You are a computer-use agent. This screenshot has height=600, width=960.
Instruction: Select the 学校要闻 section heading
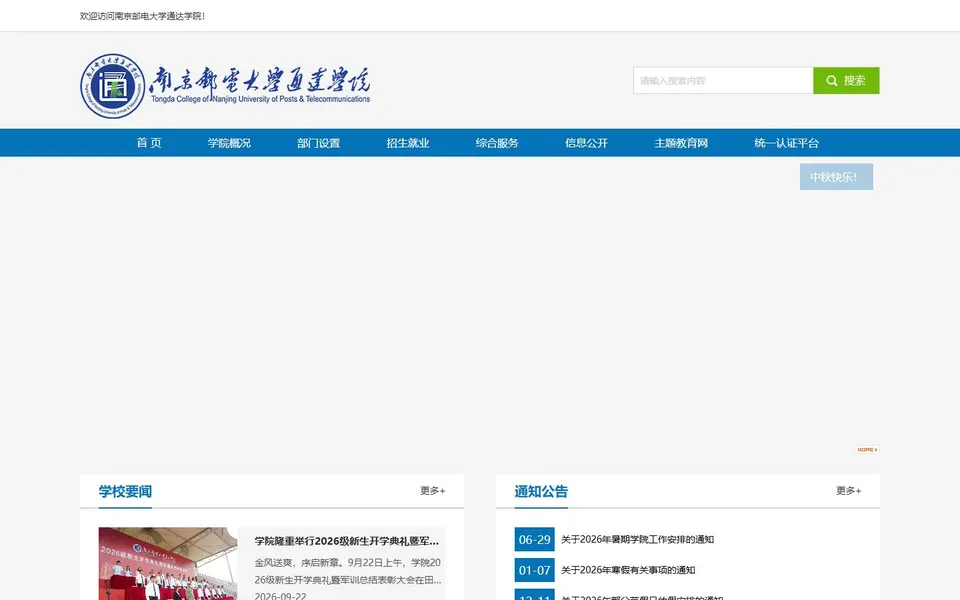click(126, 492)
